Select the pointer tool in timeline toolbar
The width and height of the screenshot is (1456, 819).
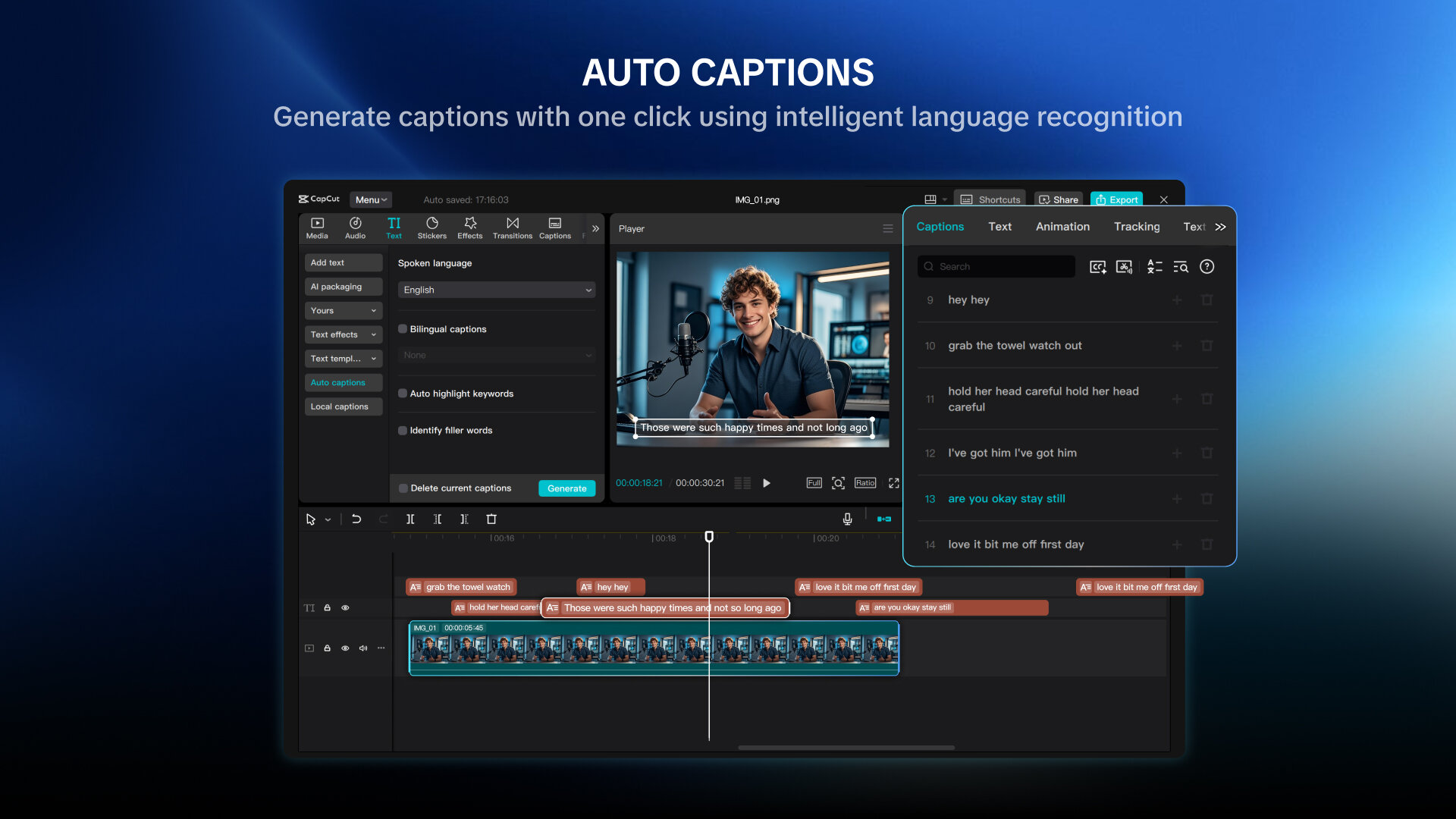tap(310, 519)
